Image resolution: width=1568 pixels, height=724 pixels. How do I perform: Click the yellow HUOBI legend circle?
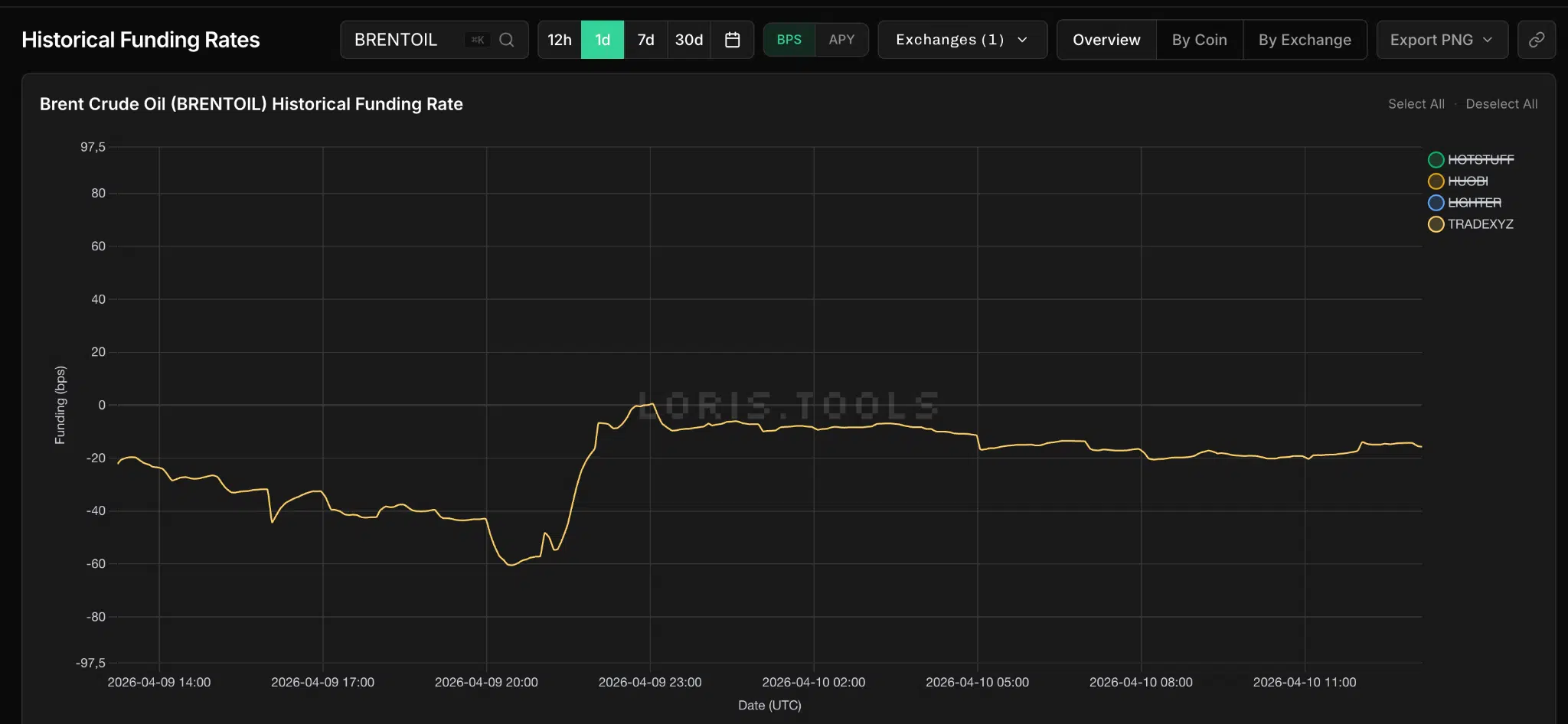point(1437,181)
